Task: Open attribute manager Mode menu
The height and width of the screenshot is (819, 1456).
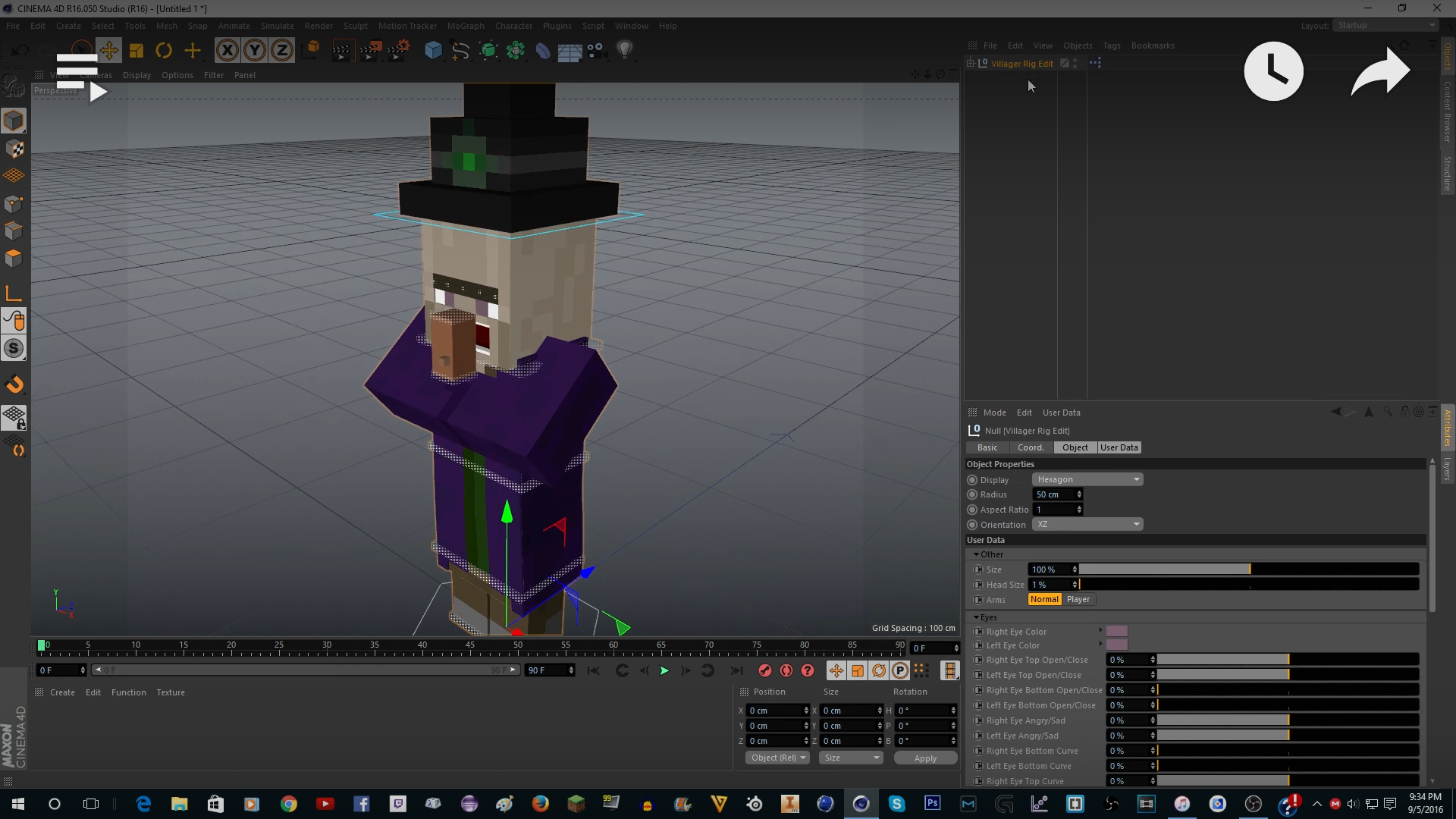Action: [995, 413]
